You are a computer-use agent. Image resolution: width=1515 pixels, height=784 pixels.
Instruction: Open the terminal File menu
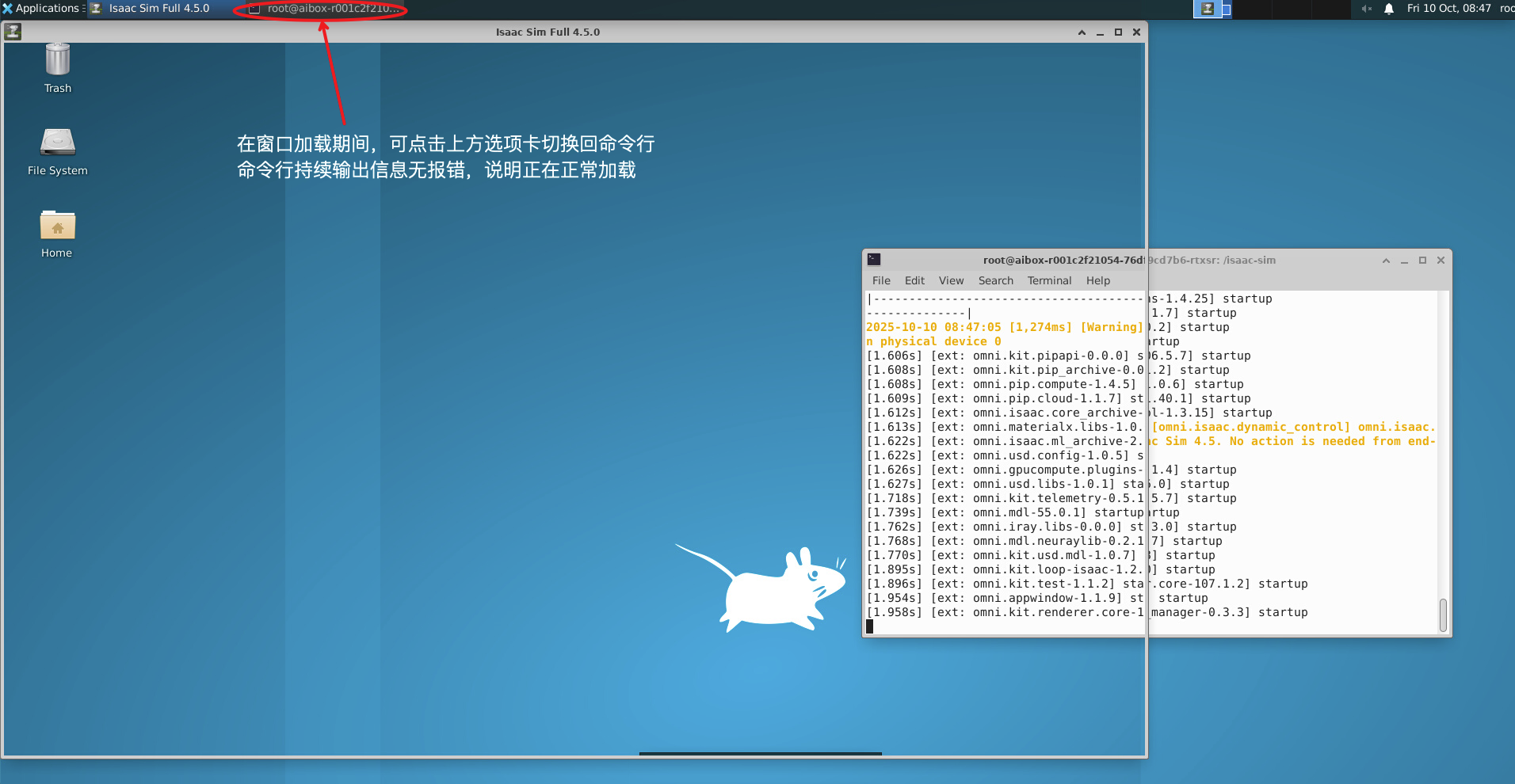pyautogui.click(x=881, y=280)
